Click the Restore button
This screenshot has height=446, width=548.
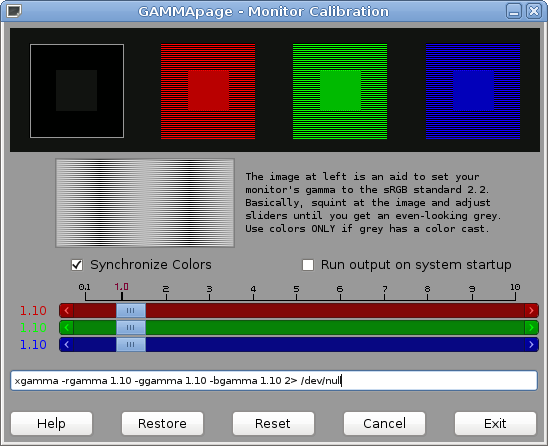163,424
